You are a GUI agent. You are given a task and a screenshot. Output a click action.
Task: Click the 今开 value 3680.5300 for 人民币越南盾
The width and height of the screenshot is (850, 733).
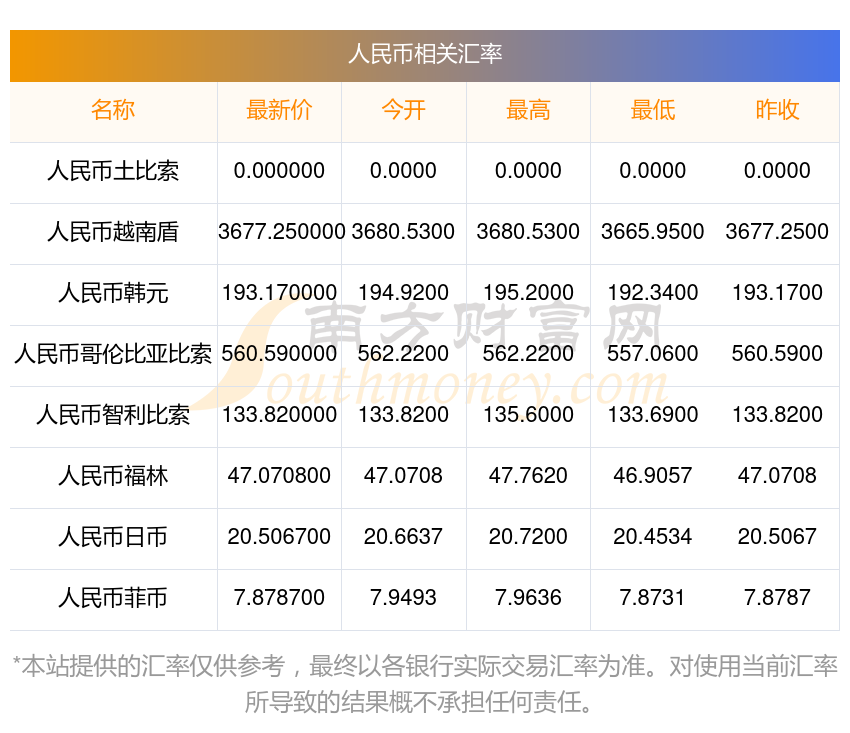(x=403, y=232)
